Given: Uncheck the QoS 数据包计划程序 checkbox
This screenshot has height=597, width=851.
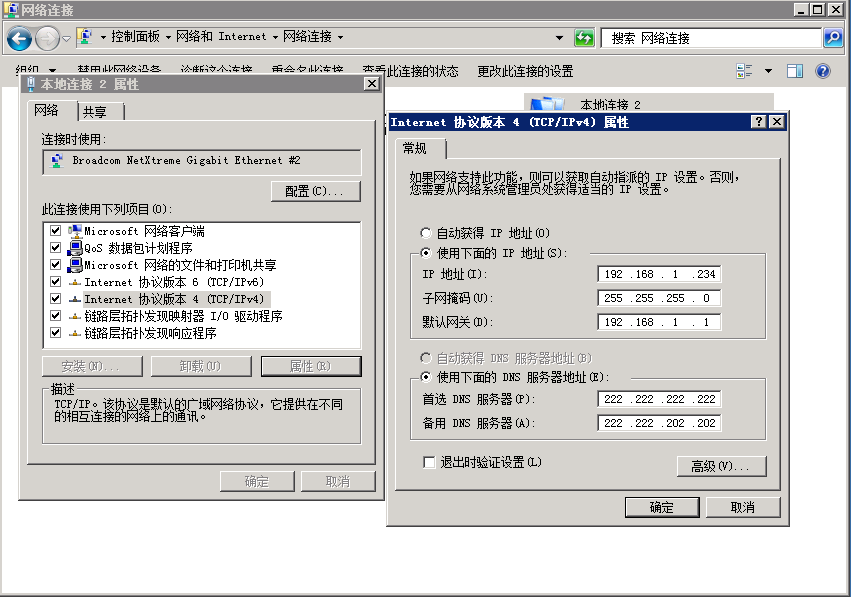Looking at the screenshot, I should point(55,248).
